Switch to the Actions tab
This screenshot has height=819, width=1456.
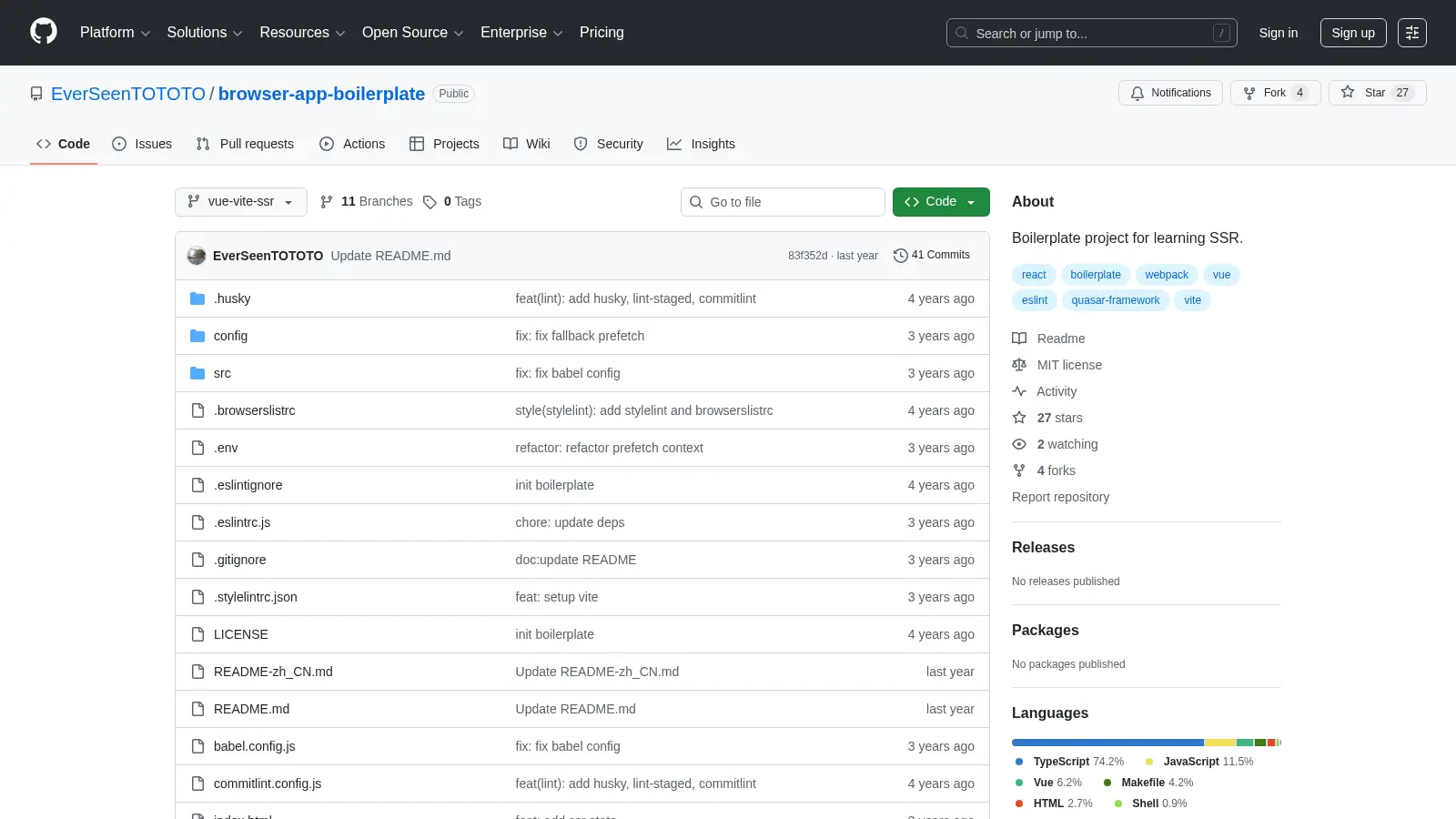pyautogui.click(x=352, y=144)
